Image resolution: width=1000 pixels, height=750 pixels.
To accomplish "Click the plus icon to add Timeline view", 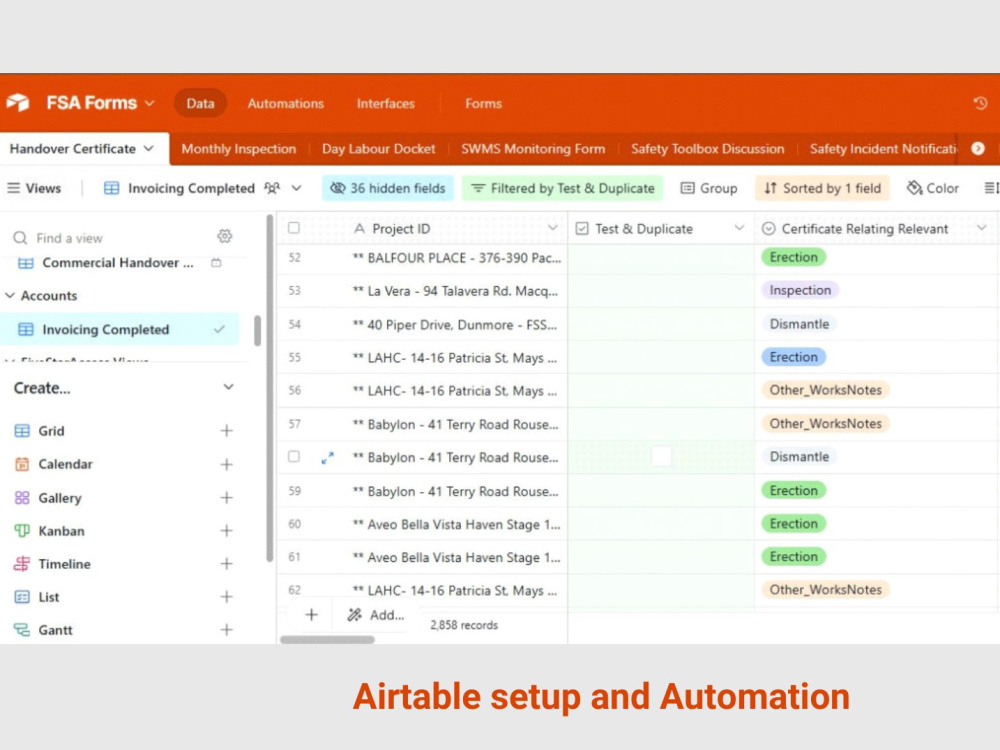I will click(226, 564).
